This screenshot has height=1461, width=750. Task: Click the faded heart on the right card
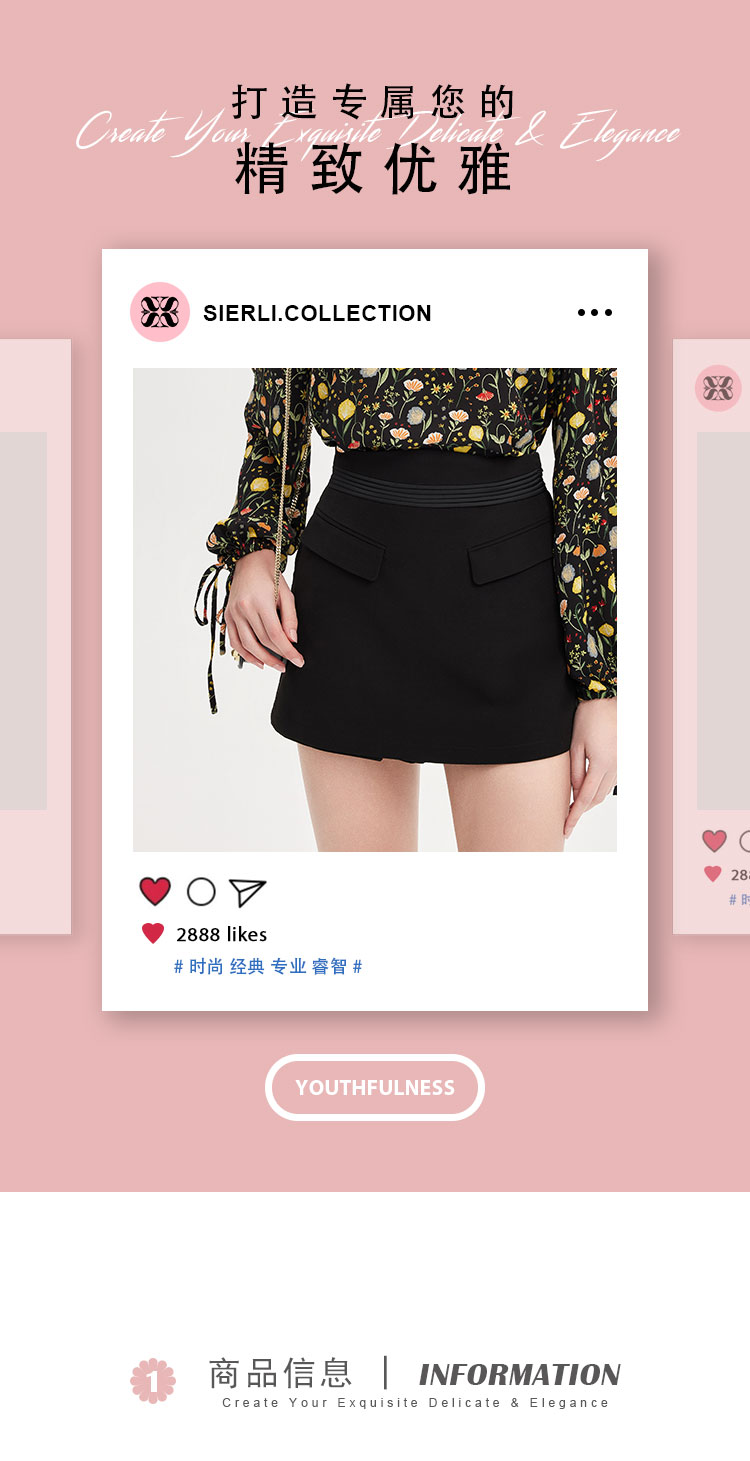coord(714,841)
